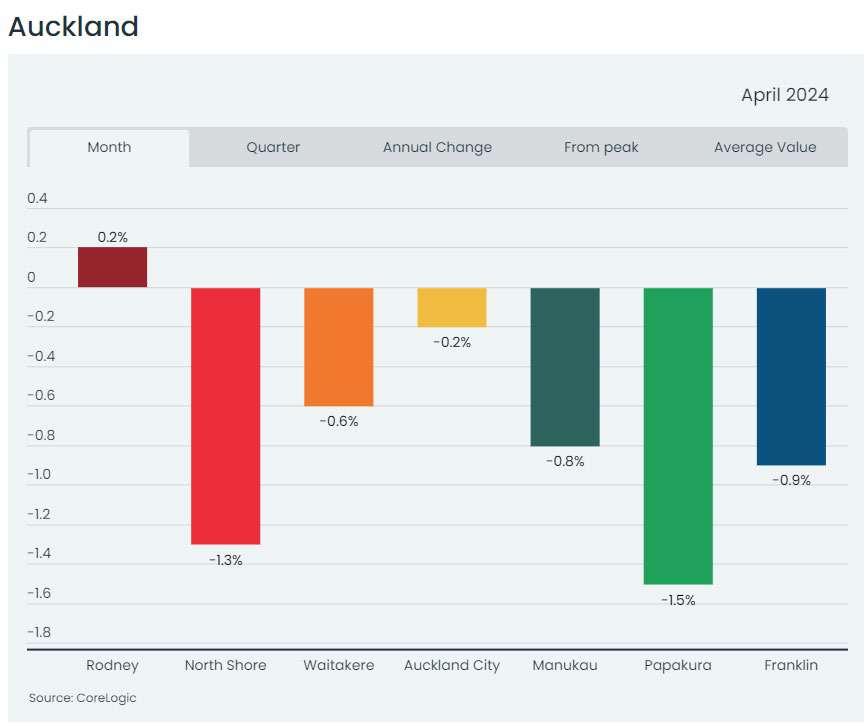Click the Source: CoreLogic text

click(82, 698)
